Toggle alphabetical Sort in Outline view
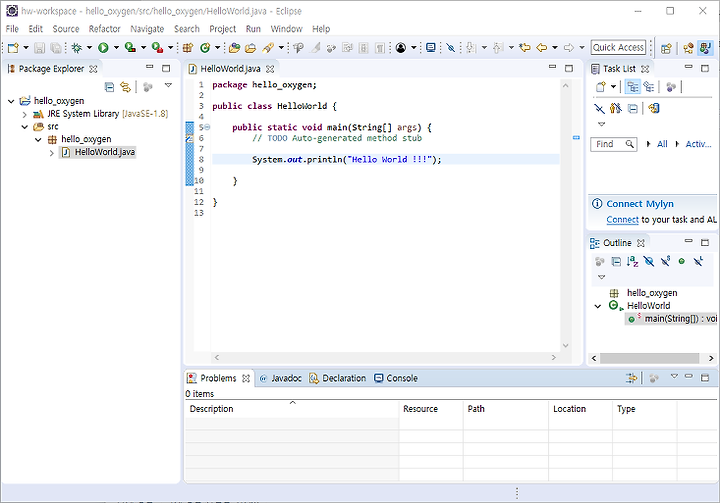This screenshot has height=503, width=720. click(632, 262)
